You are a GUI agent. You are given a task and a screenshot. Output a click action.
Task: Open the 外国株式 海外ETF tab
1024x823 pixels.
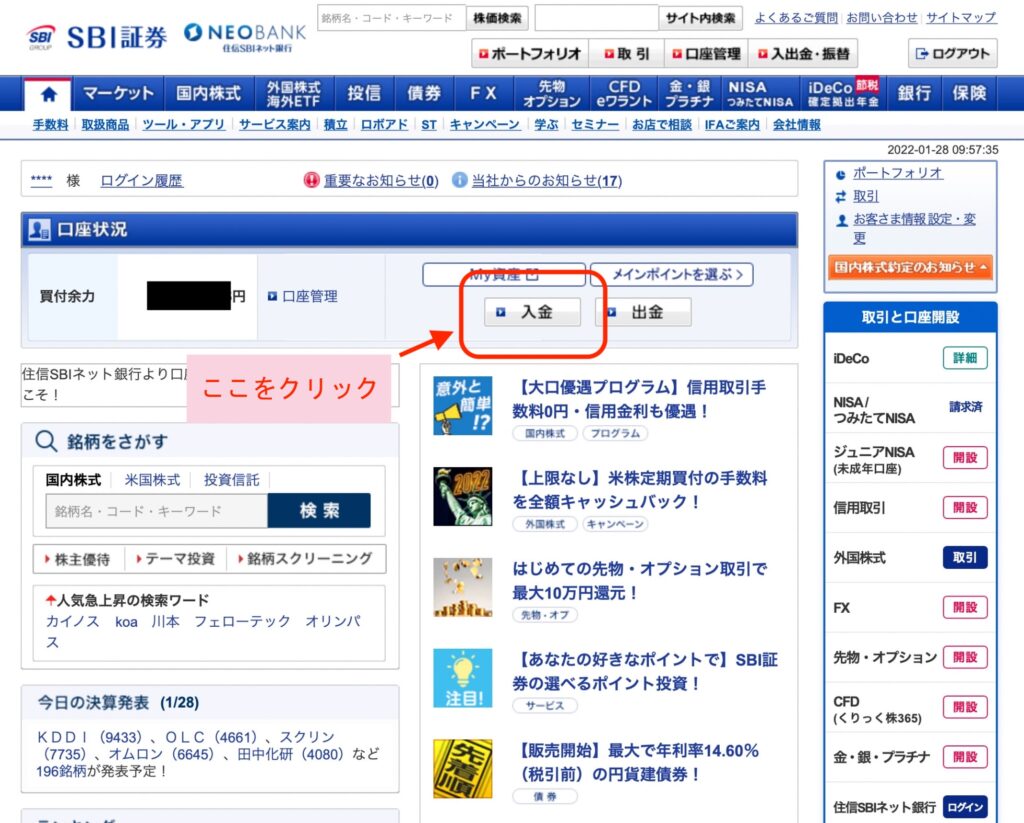click(293, 93)
